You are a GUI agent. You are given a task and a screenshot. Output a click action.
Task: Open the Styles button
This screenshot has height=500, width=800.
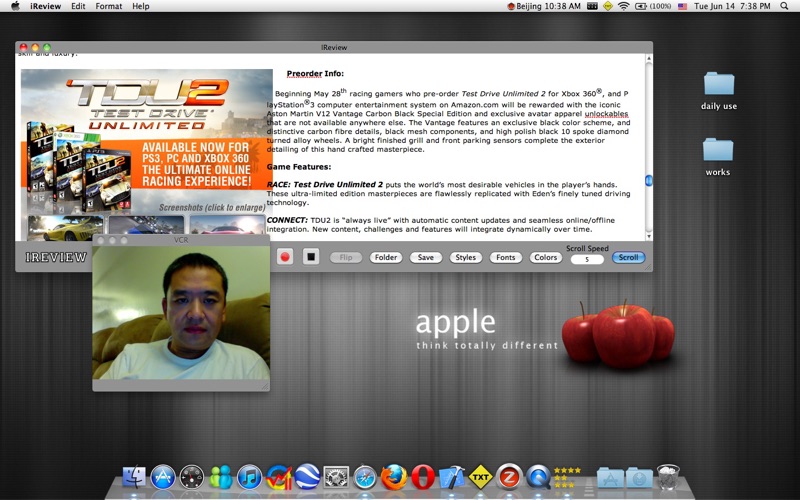[x=465, y=257]
